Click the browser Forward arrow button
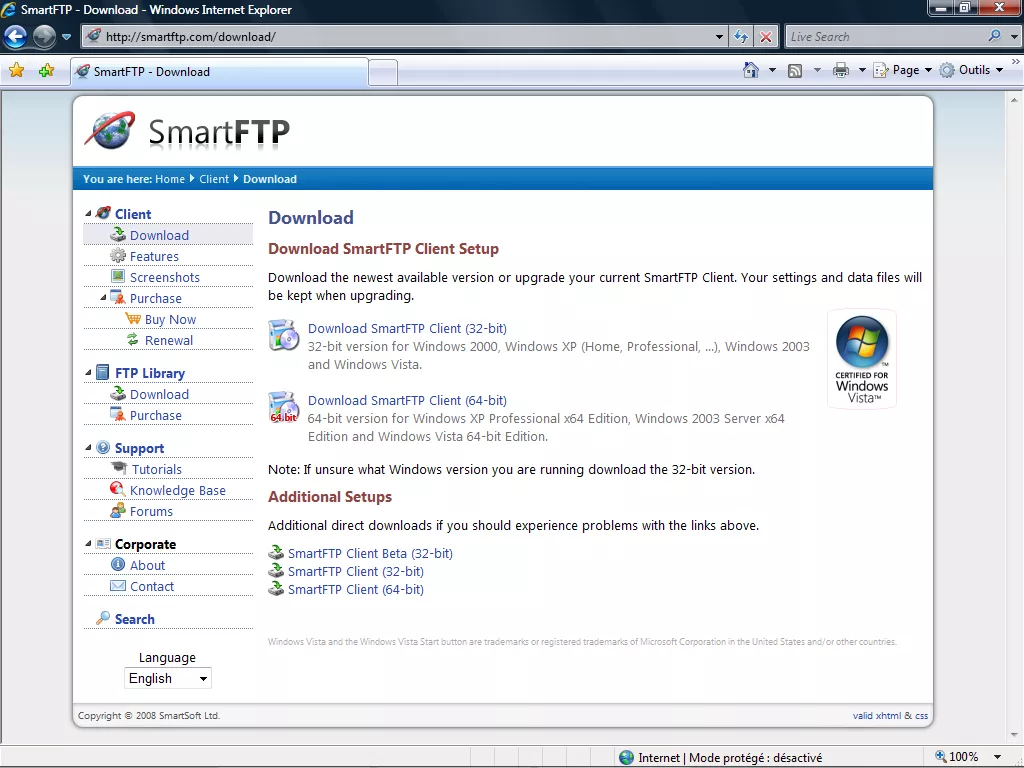This screenshot has height=768, width=1024. point(44,37)
